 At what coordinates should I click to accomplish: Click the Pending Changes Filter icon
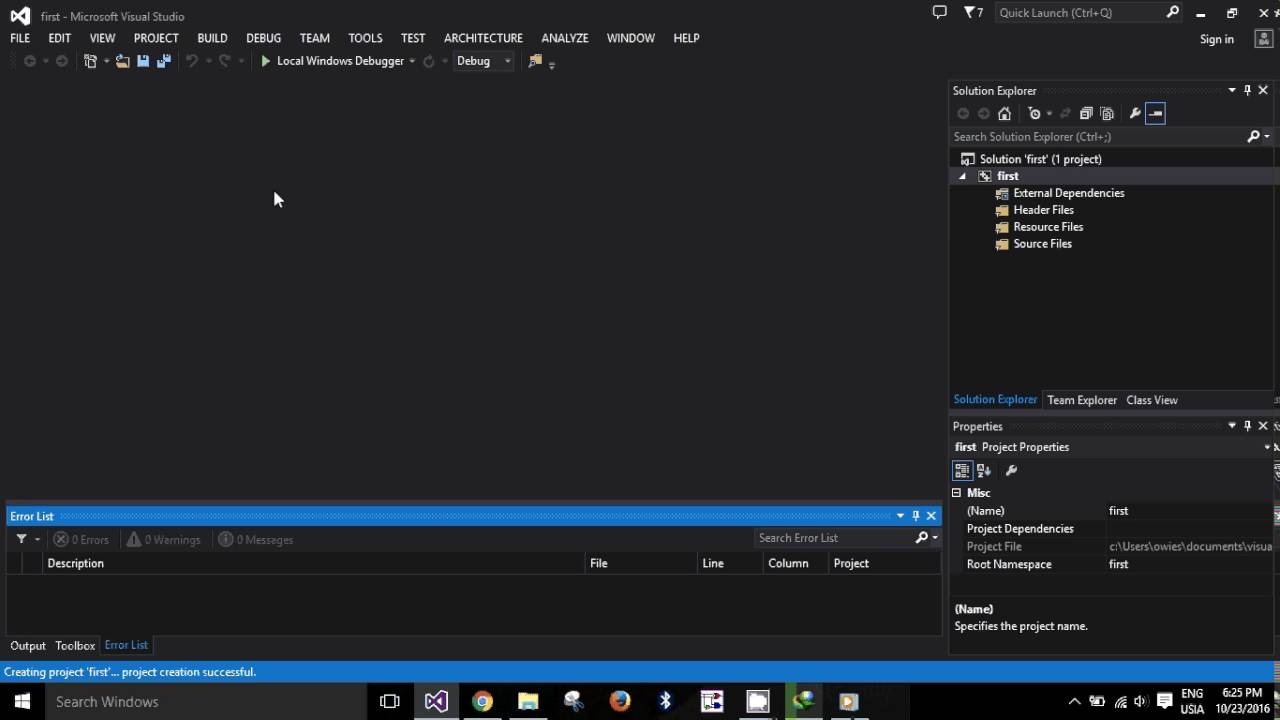click(x=1035, y=114)
